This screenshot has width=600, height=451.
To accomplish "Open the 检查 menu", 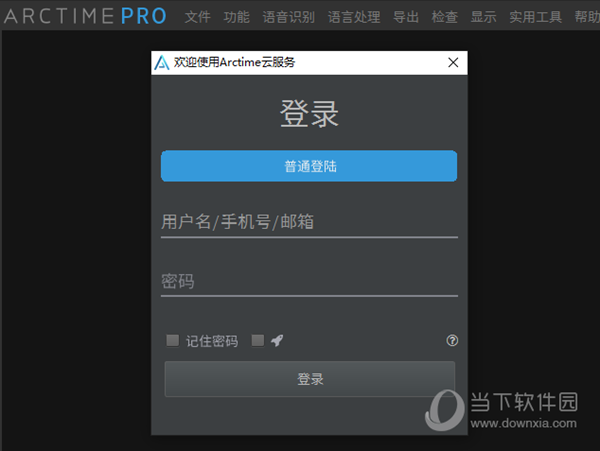I will pyautogui.click(x=445, y=17).
